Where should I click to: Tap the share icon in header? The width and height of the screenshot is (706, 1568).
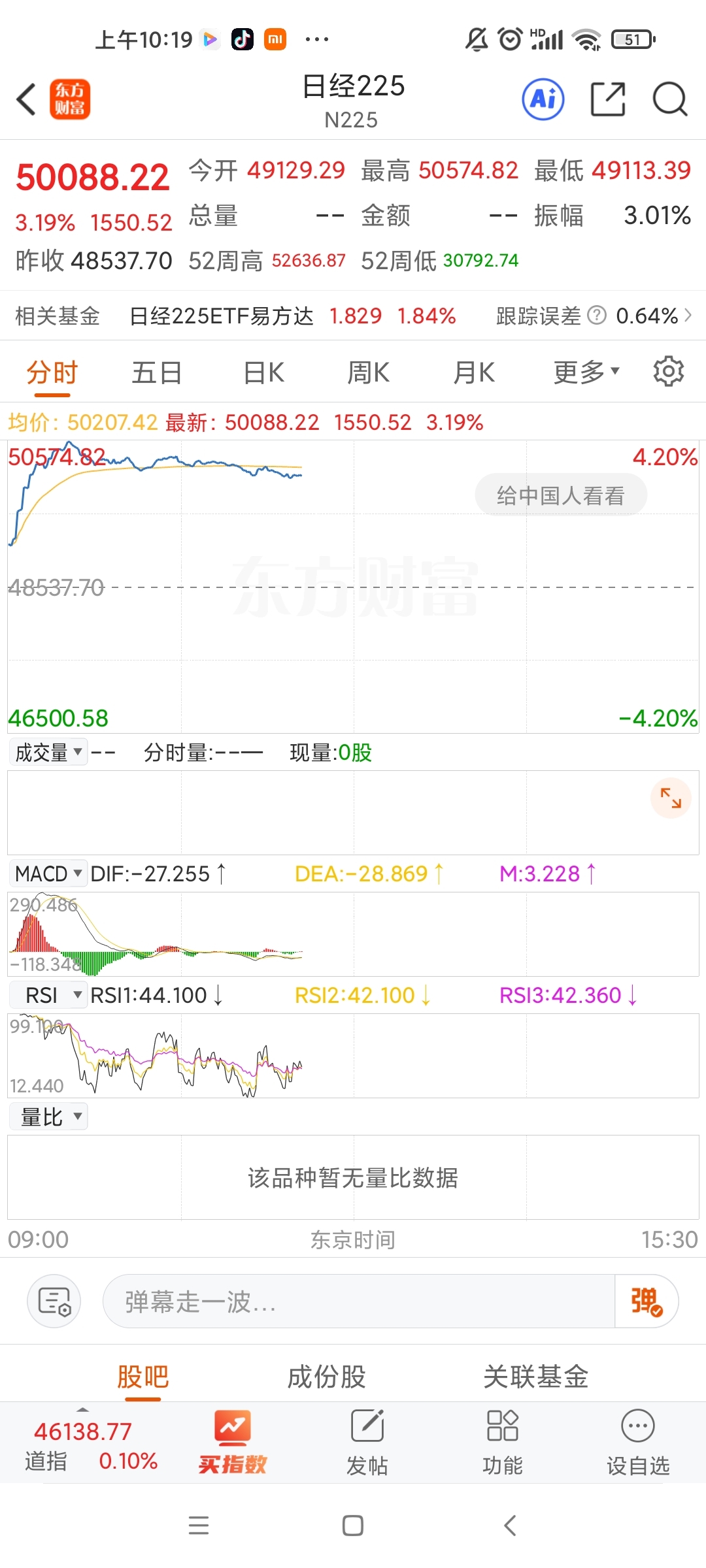[x=608, y=100]
